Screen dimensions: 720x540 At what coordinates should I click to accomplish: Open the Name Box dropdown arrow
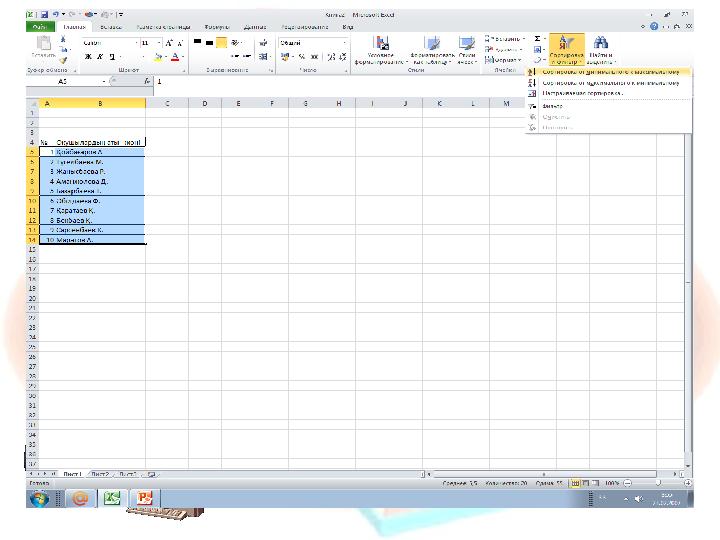point(104,81)
